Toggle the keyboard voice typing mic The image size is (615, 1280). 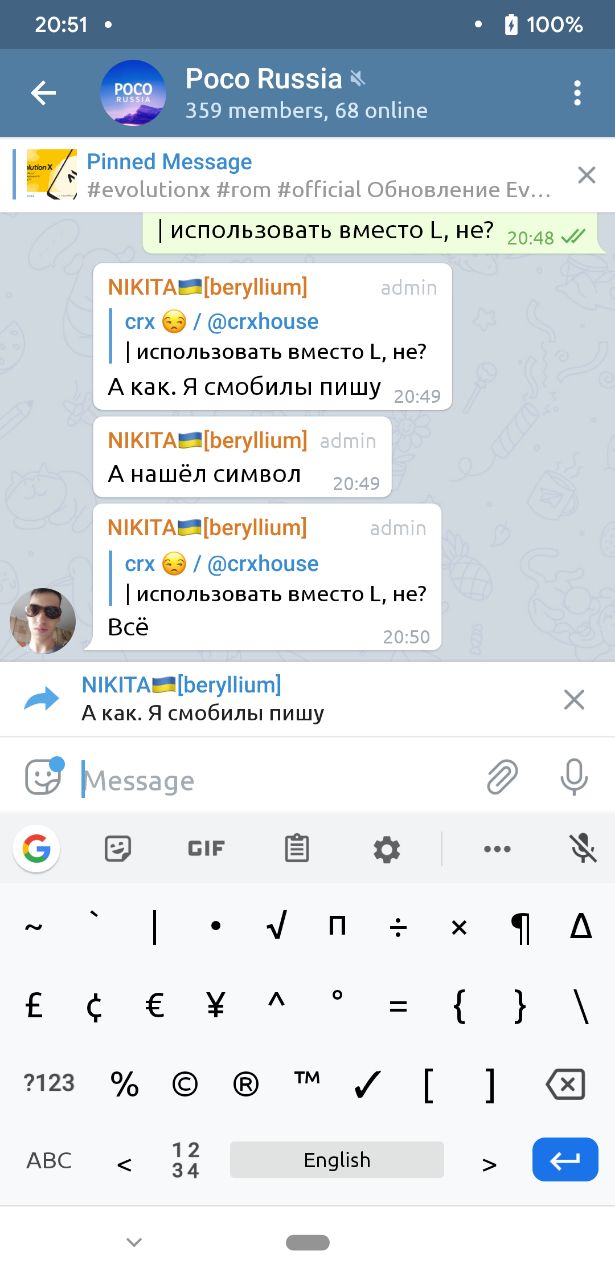(x=583, y=849)
